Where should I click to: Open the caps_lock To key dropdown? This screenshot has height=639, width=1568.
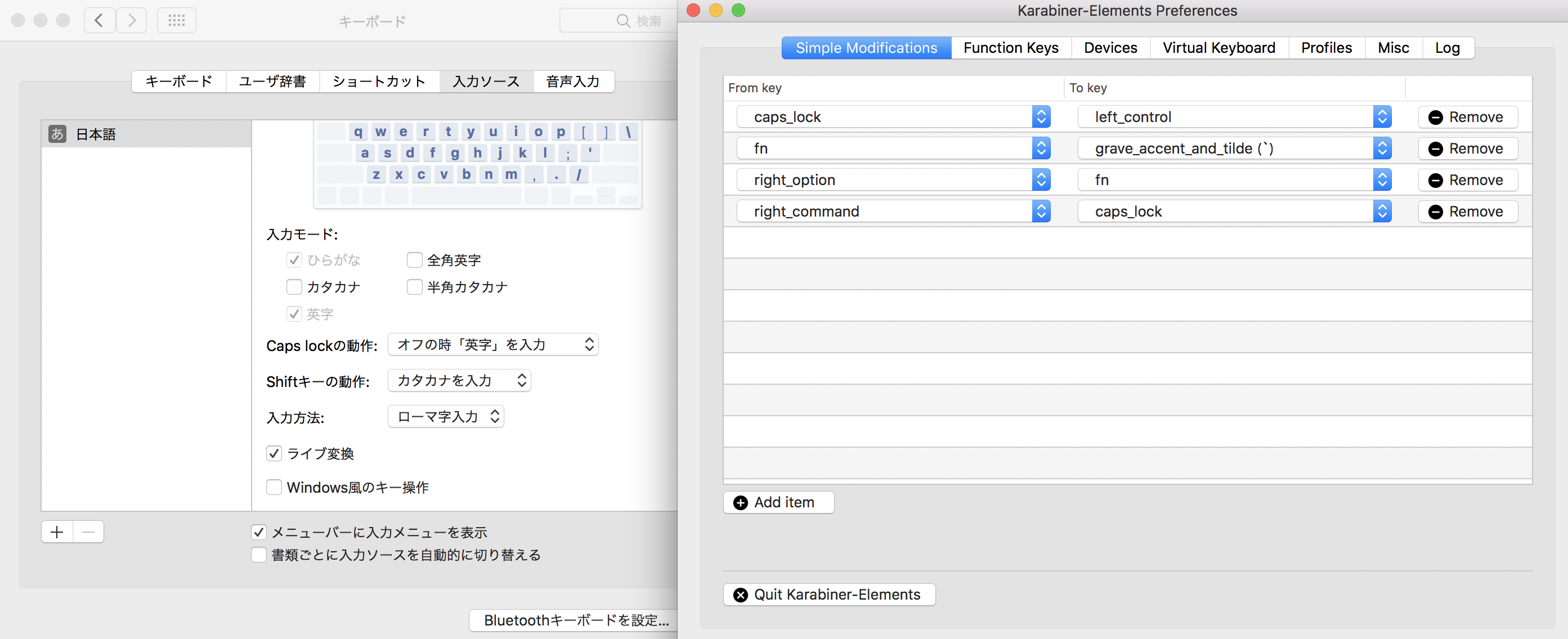click(x=1234, y=212)
